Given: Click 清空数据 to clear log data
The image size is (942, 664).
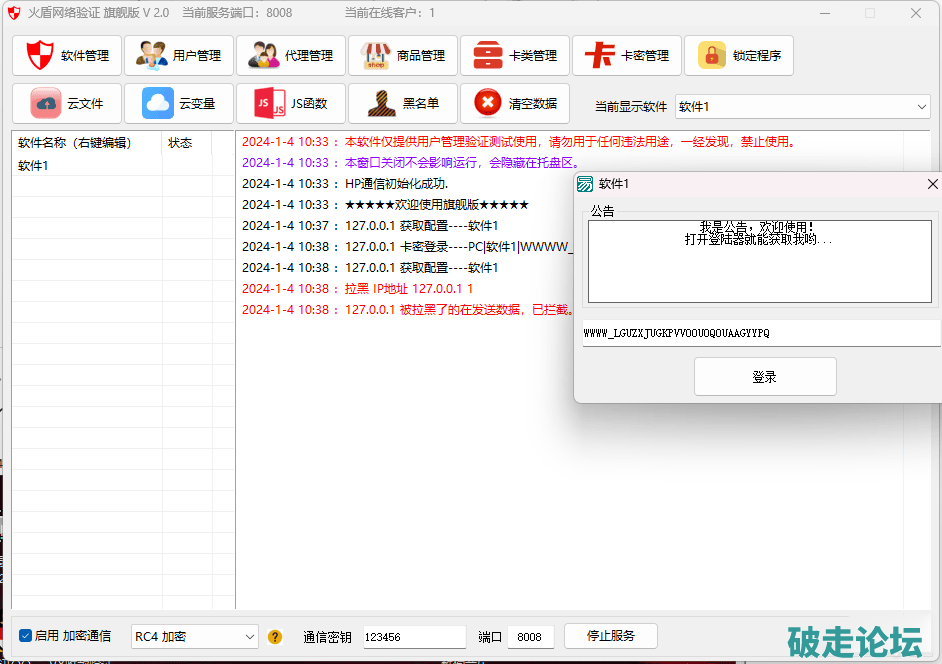Looking at the screenshot, I should tap(515, 103).
